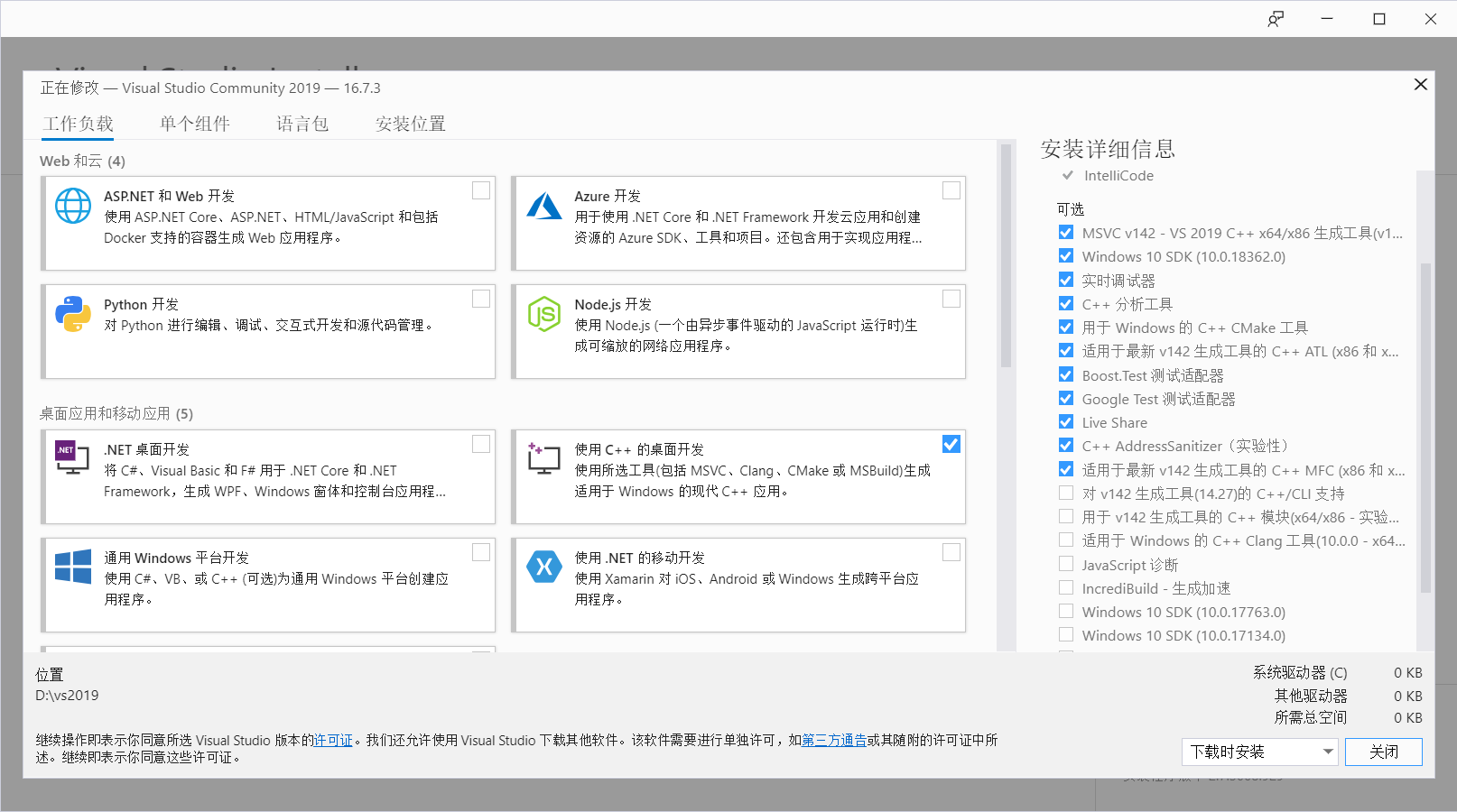
Task: Check C++ Clang tools for Windows
Action: tap(1066, 540)
